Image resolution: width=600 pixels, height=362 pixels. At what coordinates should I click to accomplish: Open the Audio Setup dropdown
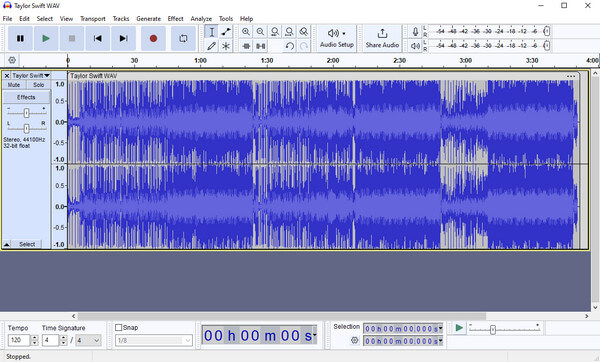click(337, 38)
